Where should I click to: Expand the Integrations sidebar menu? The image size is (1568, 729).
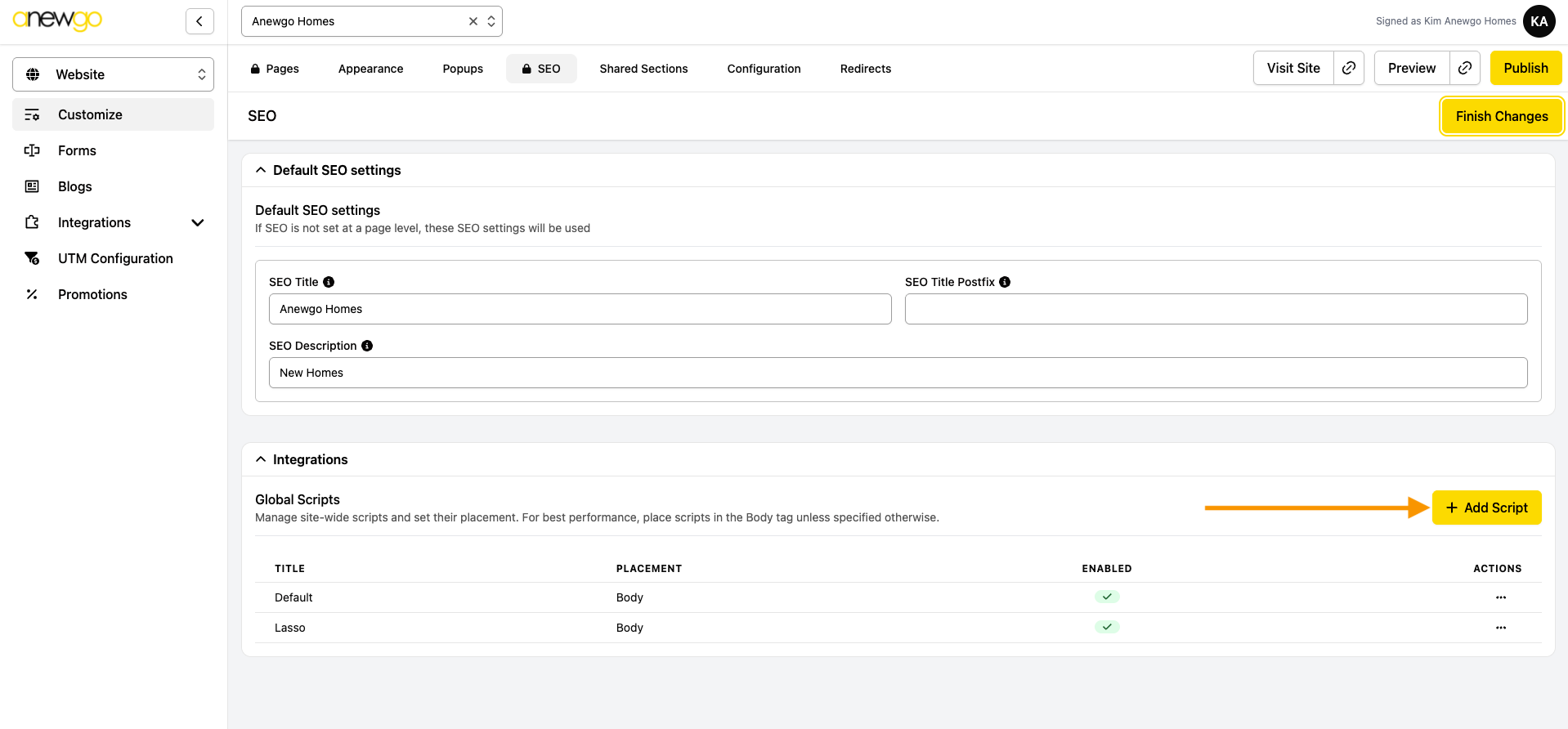click(197, 222)
